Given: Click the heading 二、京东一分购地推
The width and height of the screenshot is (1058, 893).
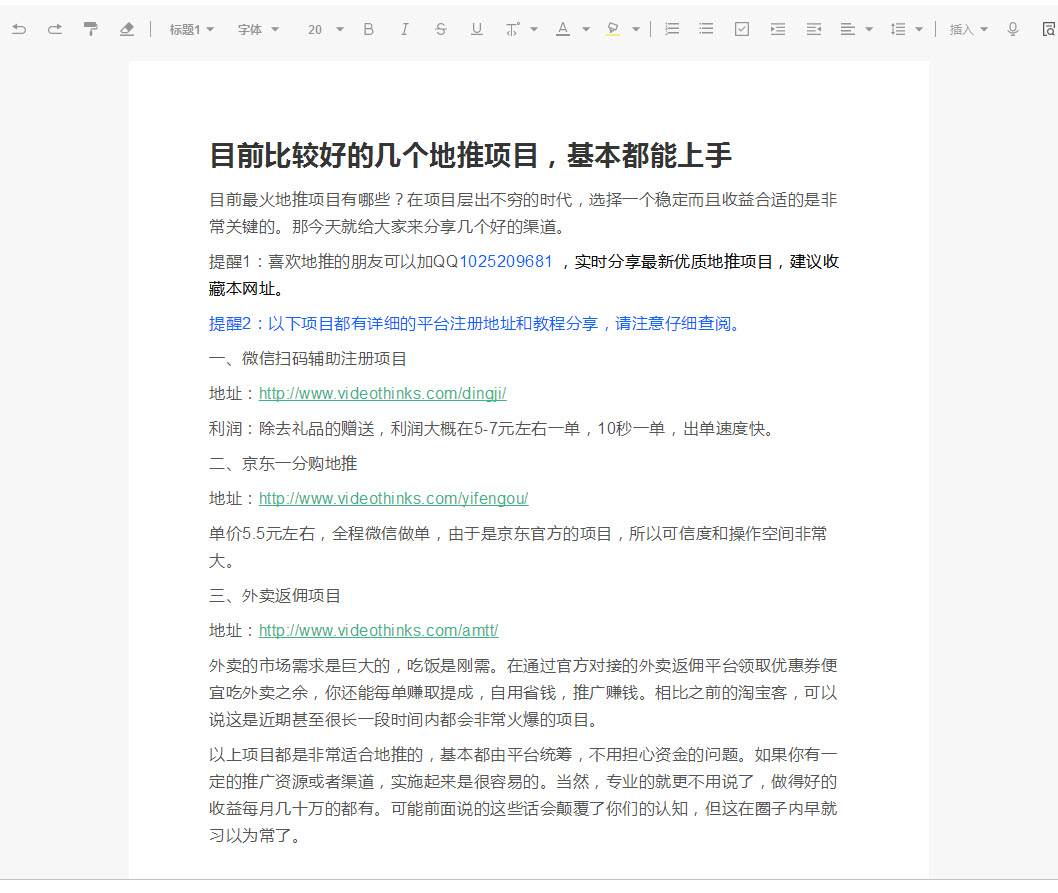Looking at the screenshot, I should click(283, 464).
